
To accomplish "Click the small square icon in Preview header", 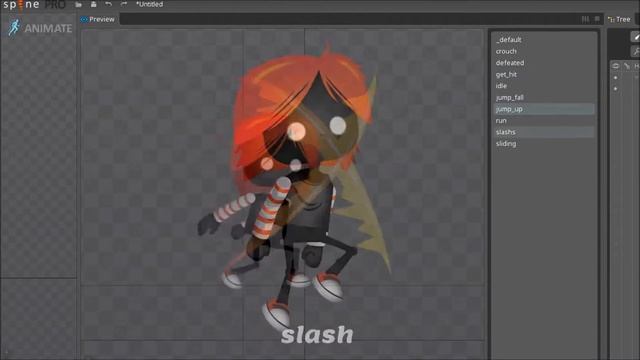I will 597,19.
